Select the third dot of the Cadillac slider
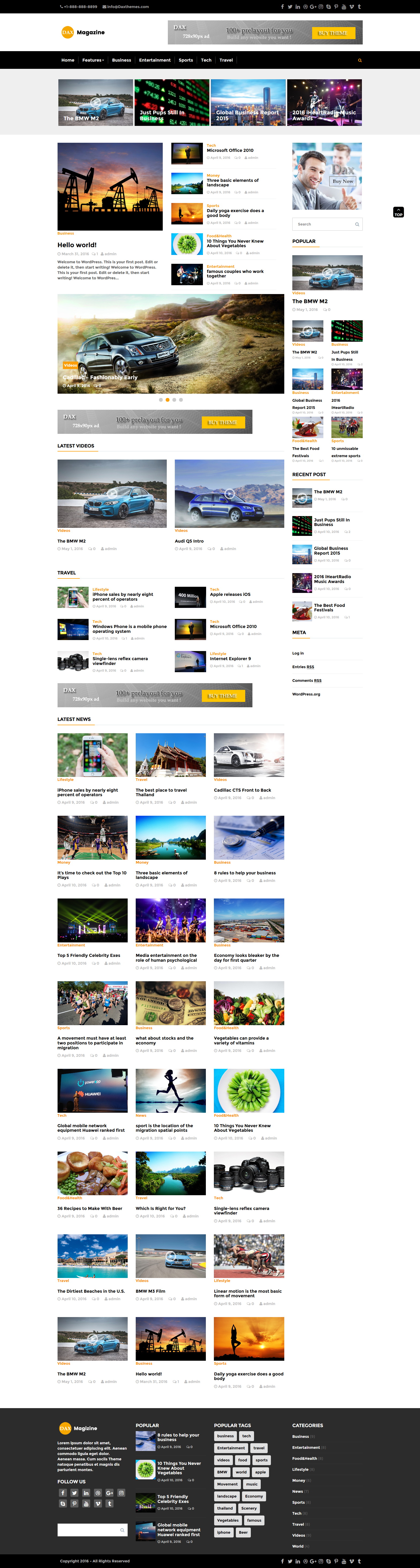Screen dimensions: 420x1568 [x=174, y=400]
